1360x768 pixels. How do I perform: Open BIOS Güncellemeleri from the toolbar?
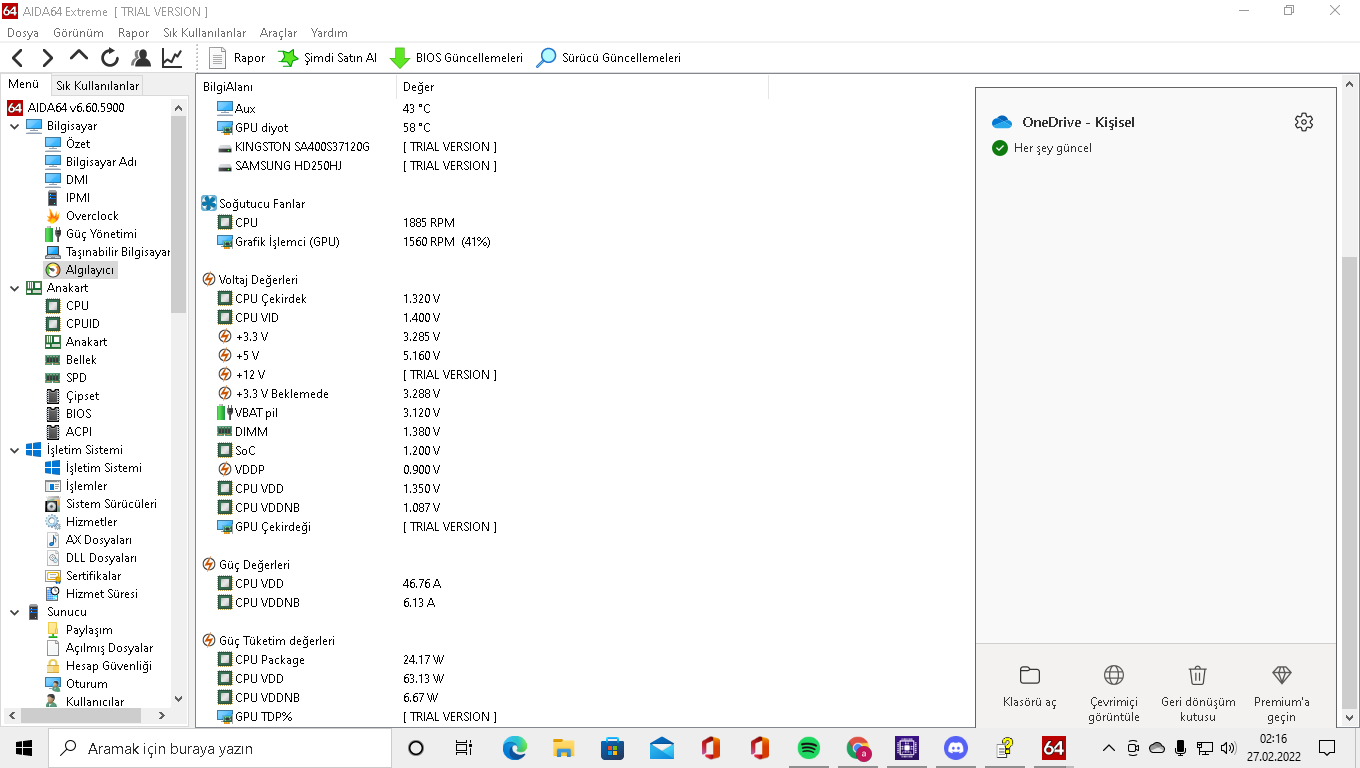click(x=456, y=58)
